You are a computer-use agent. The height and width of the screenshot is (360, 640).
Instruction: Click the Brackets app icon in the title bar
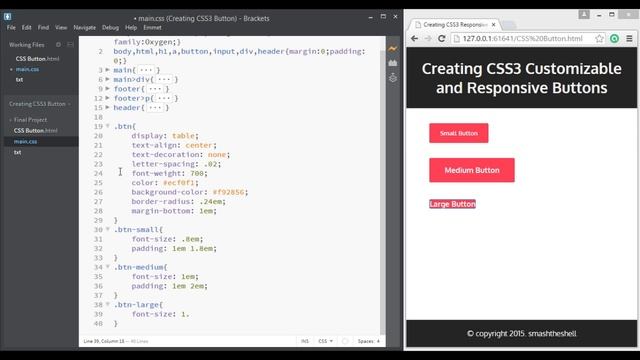pos(7,17)
